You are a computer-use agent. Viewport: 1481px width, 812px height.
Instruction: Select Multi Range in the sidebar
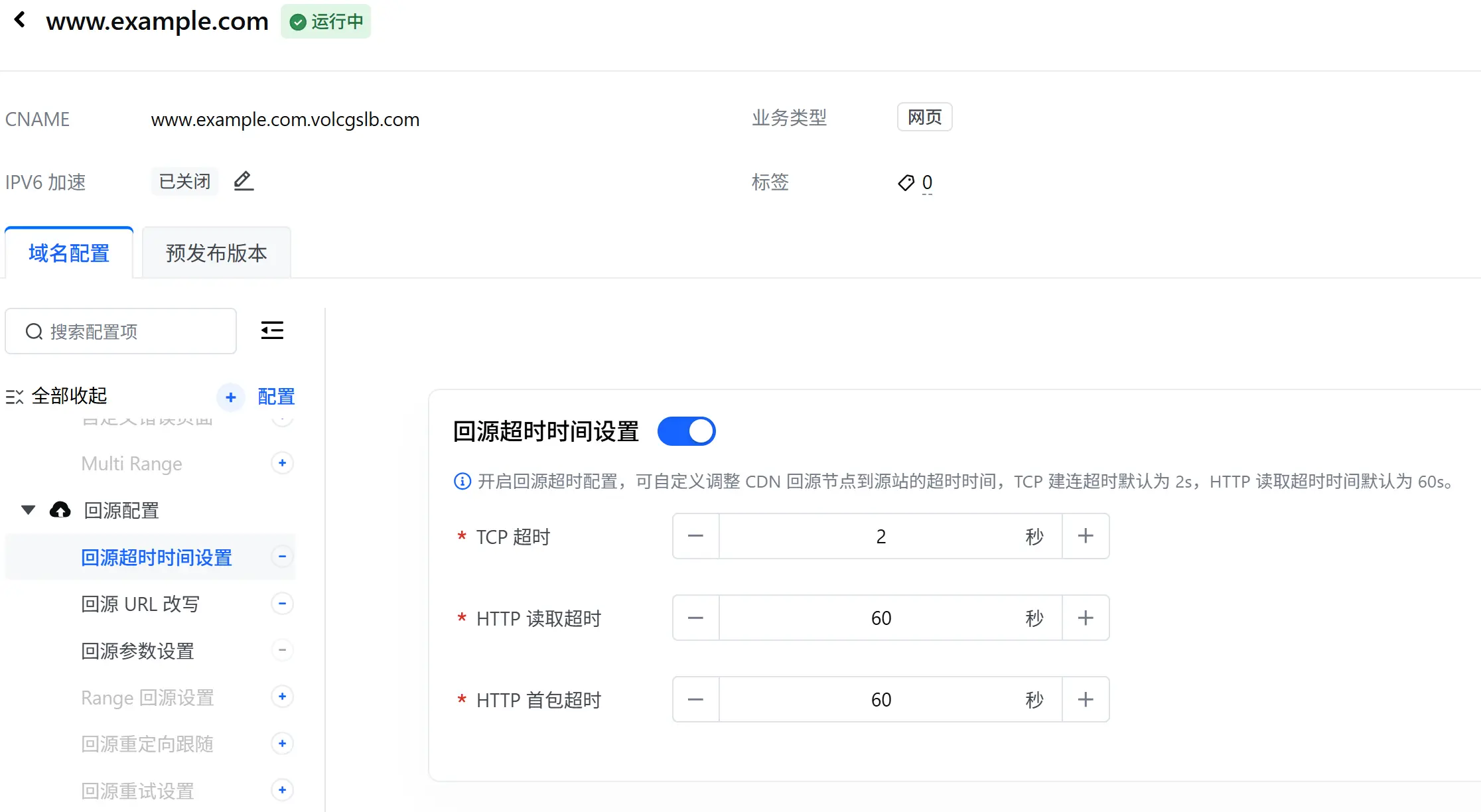(131, 464)
